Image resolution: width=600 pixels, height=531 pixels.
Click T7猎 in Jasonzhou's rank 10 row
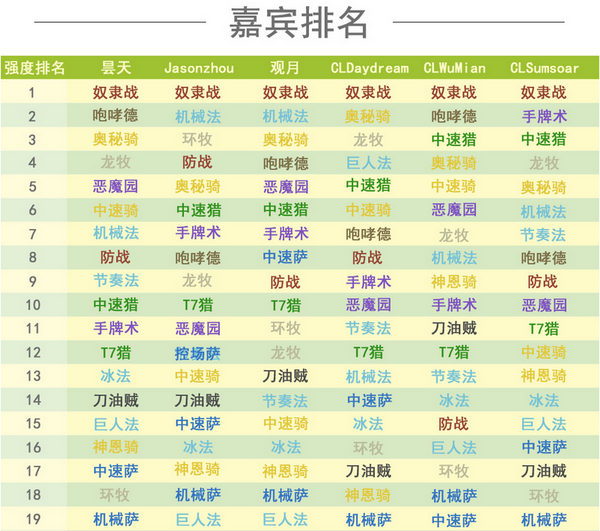pos(198,305)
